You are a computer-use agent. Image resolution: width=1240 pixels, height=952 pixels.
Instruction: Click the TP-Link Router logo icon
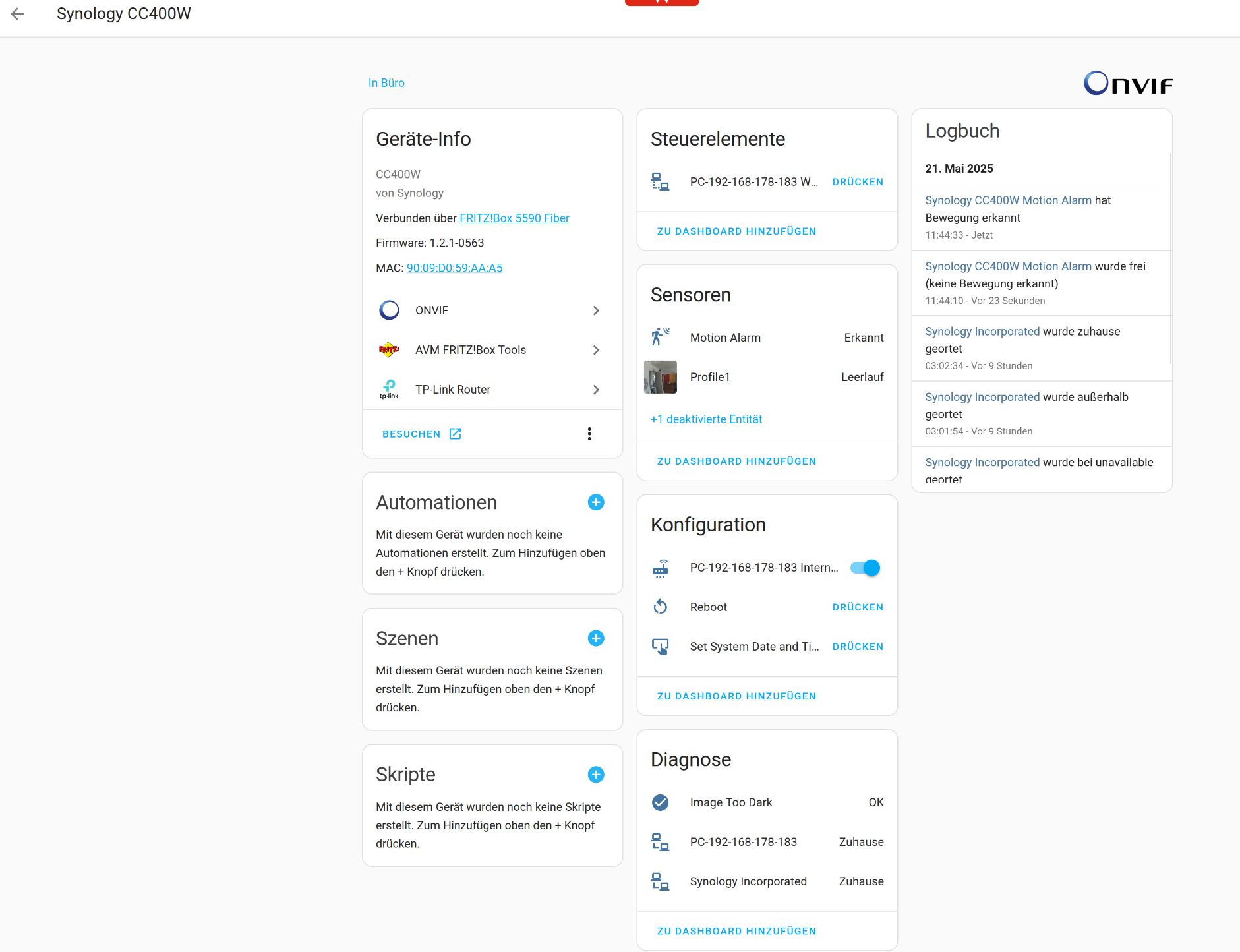[x=389, y=390]
